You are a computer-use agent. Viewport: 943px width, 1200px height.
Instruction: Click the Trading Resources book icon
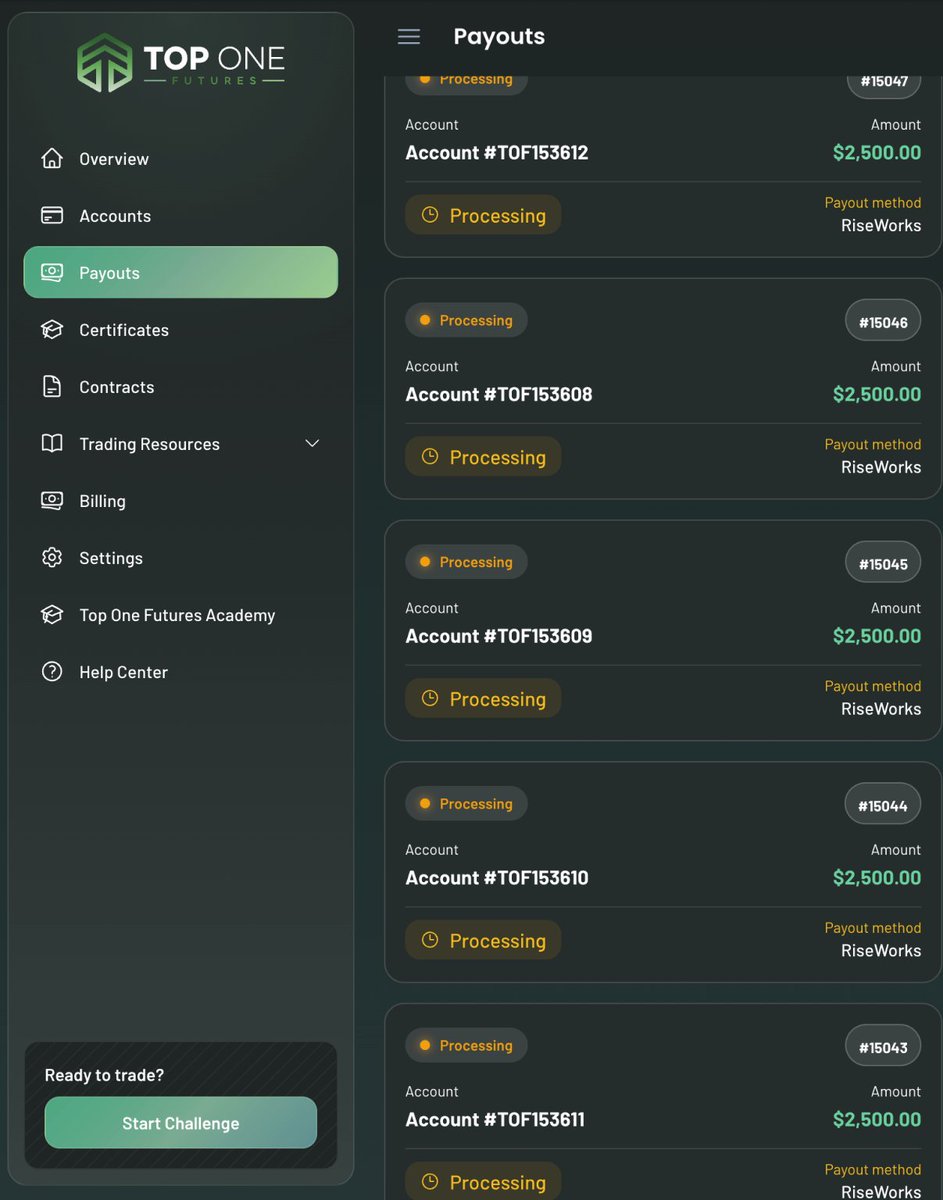point(52,443)
